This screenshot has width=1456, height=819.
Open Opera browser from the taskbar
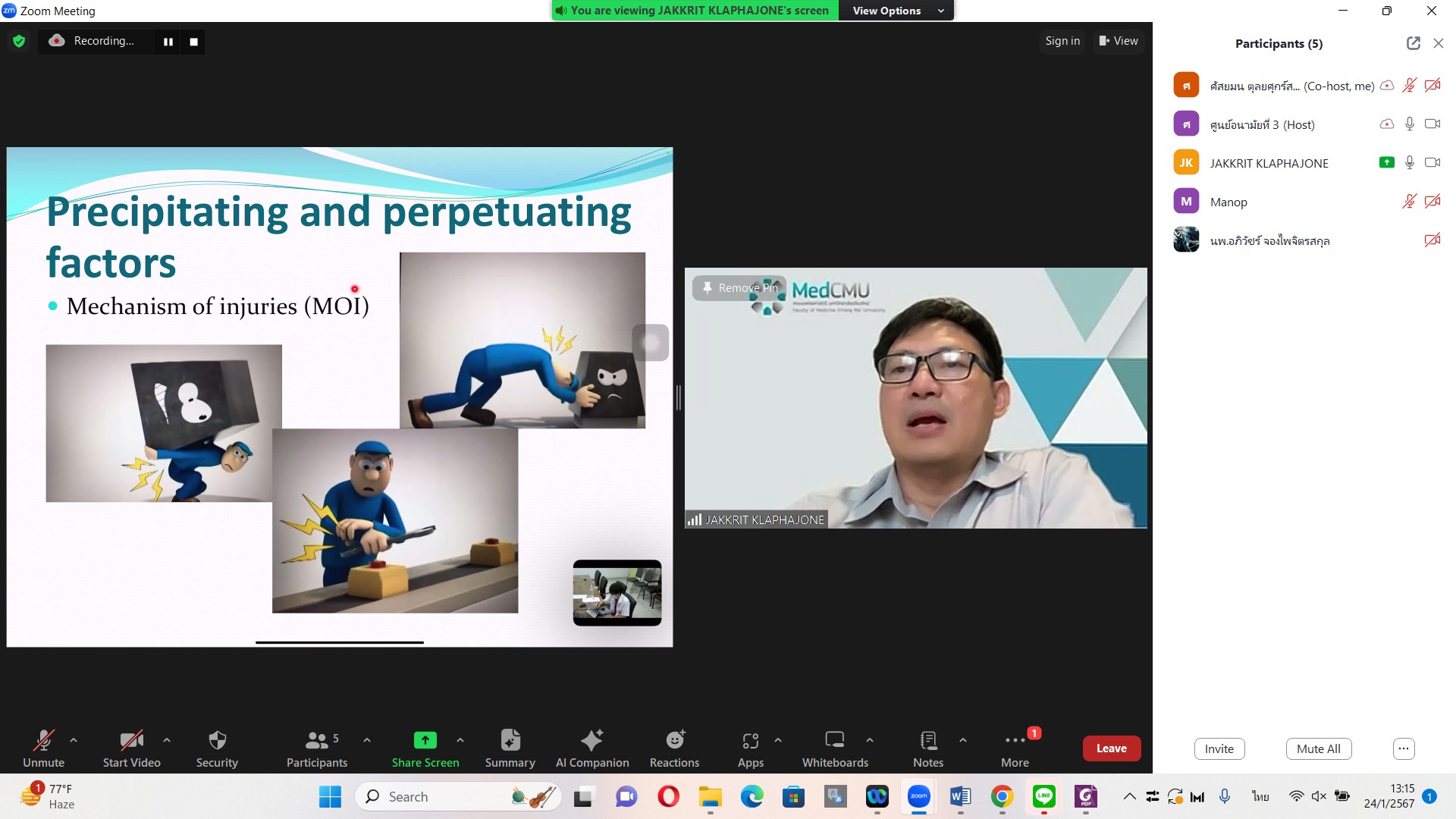pos(668,796)
